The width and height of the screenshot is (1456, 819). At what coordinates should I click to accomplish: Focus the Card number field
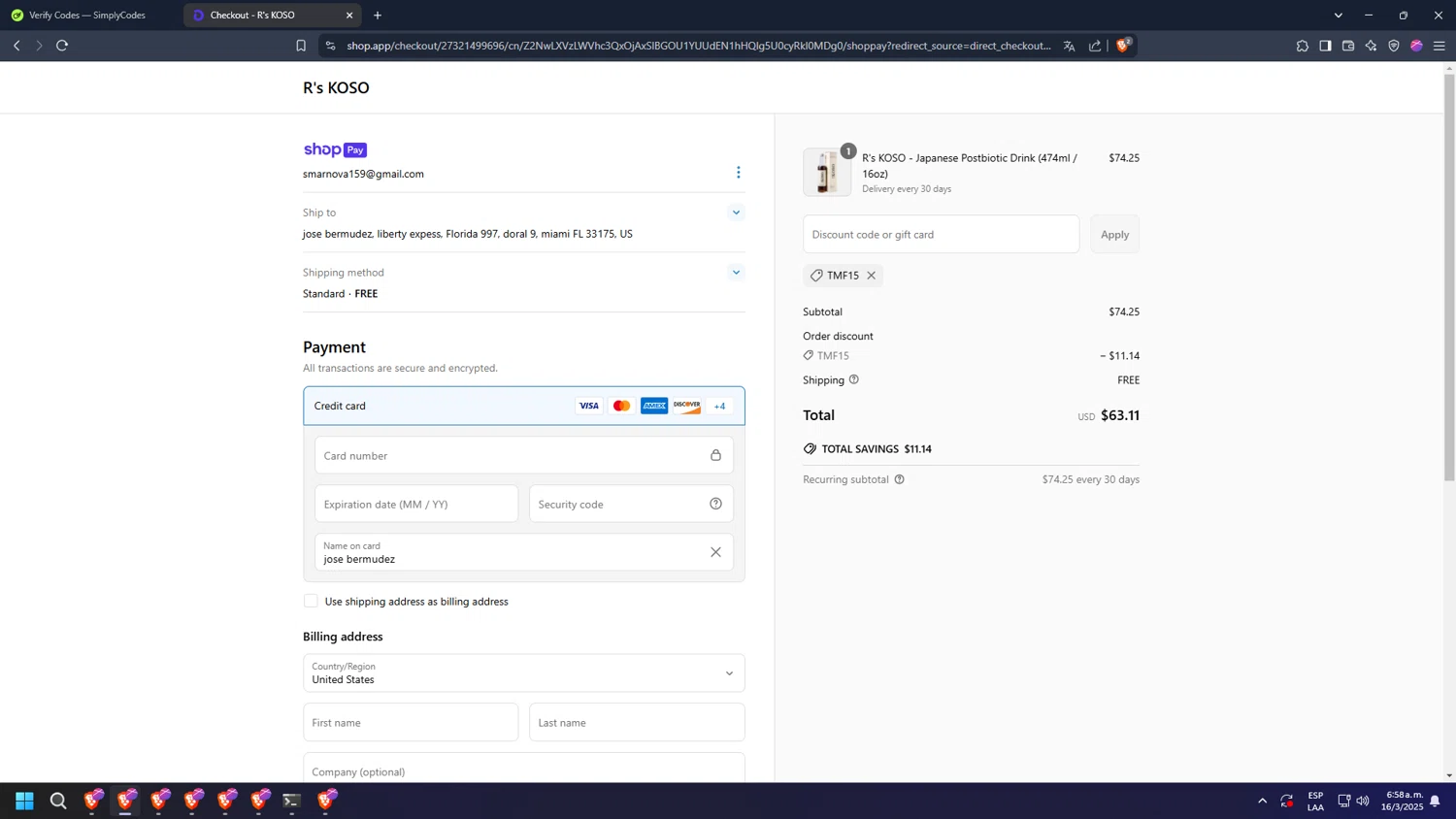(524, 455)
